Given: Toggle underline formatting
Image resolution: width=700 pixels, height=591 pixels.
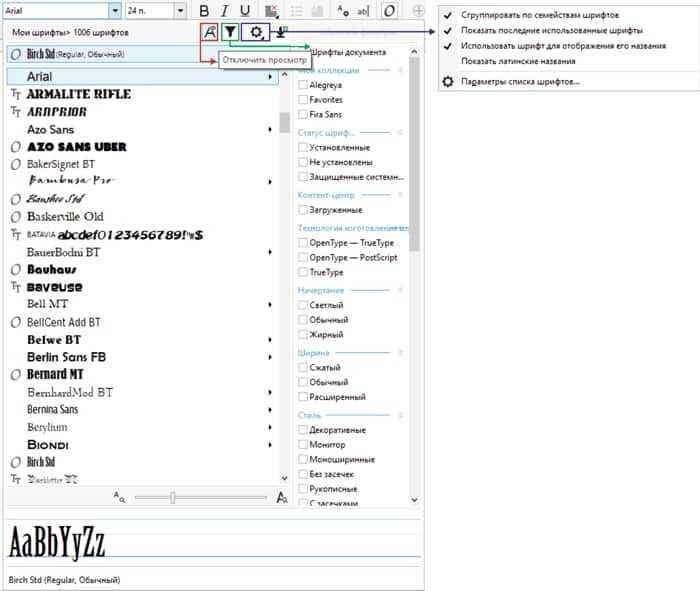Looking at the screenshot, I should click(x=245, y=10).
